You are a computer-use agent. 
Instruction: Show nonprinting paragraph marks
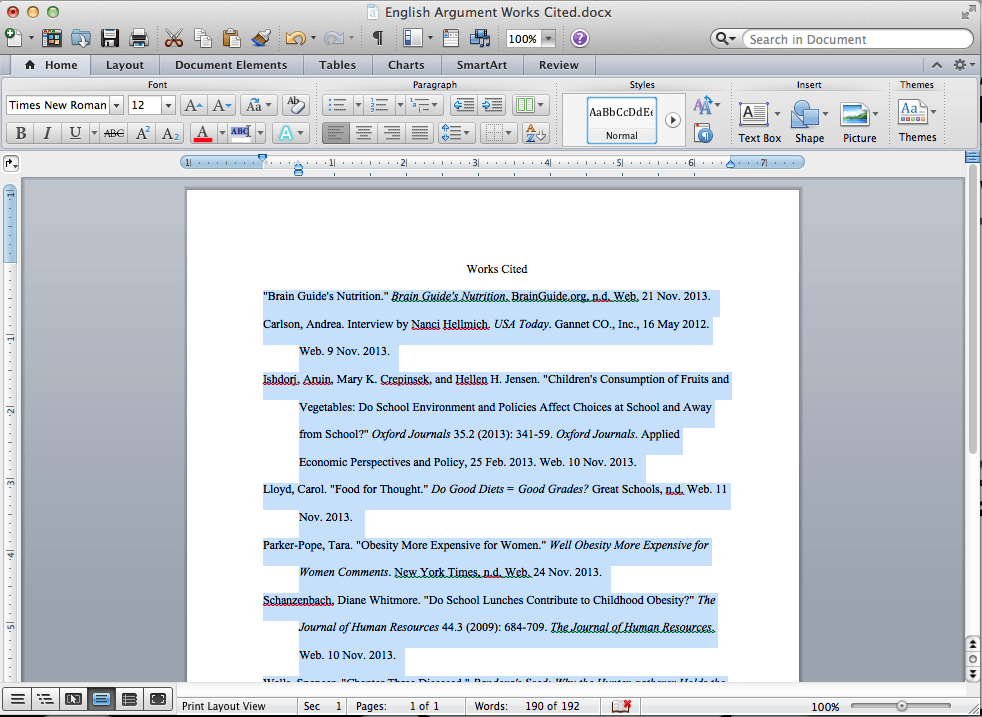tap(378, 38)
